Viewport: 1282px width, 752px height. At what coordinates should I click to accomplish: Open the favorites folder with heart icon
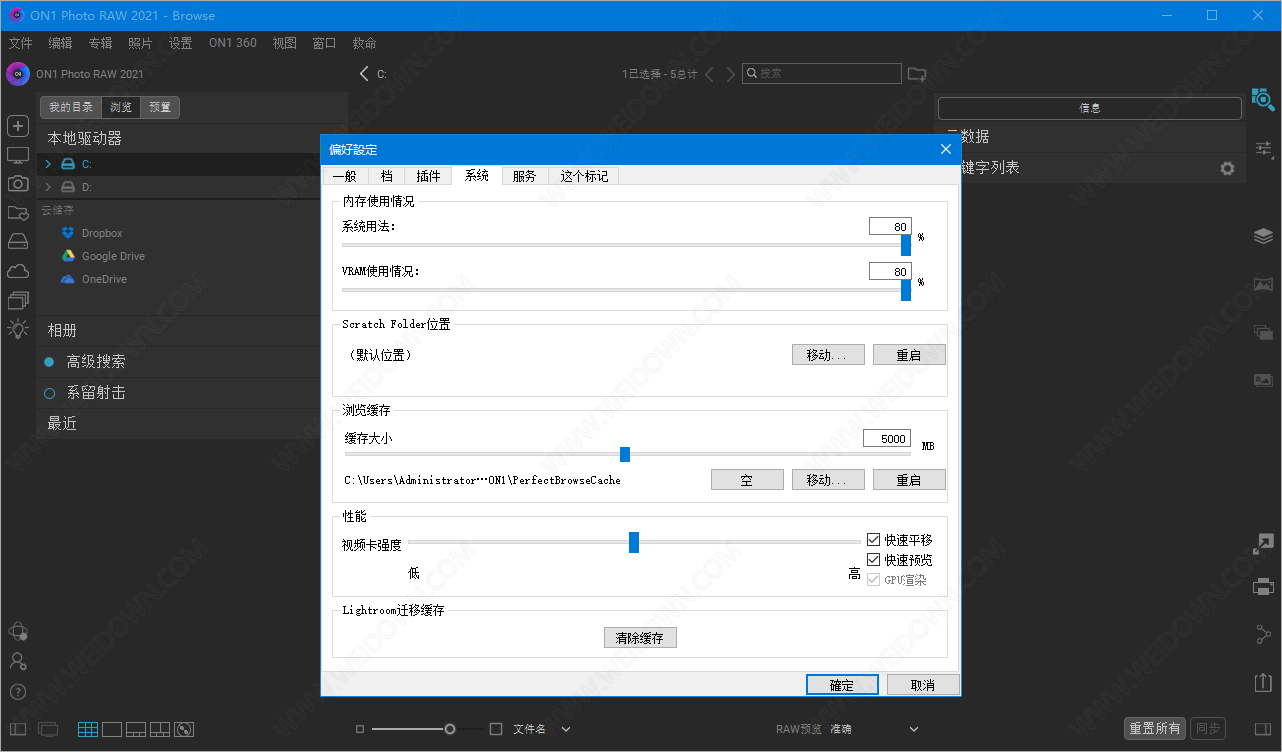click(18, 212)
